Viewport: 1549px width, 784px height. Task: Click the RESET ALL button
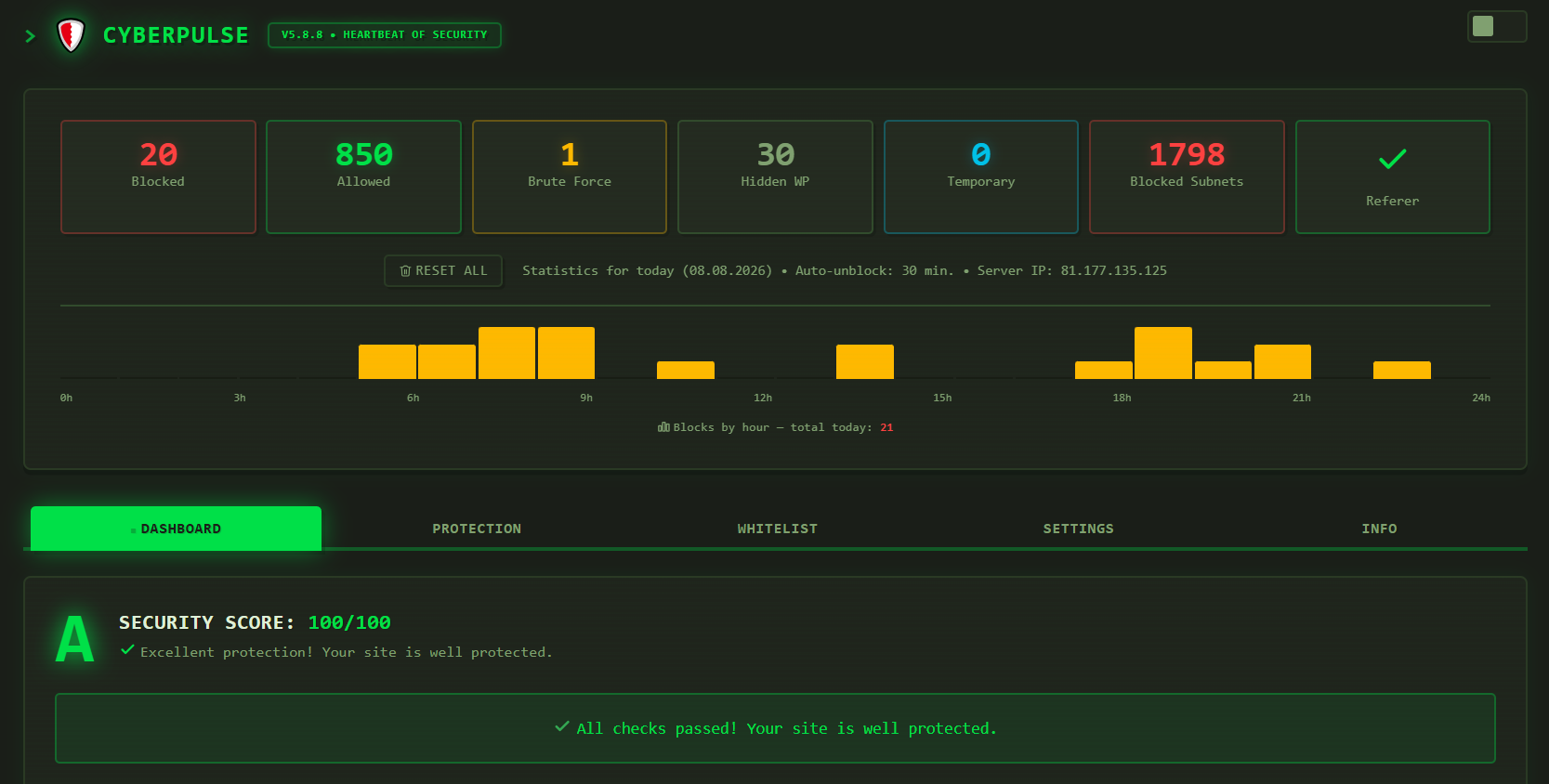443,270
